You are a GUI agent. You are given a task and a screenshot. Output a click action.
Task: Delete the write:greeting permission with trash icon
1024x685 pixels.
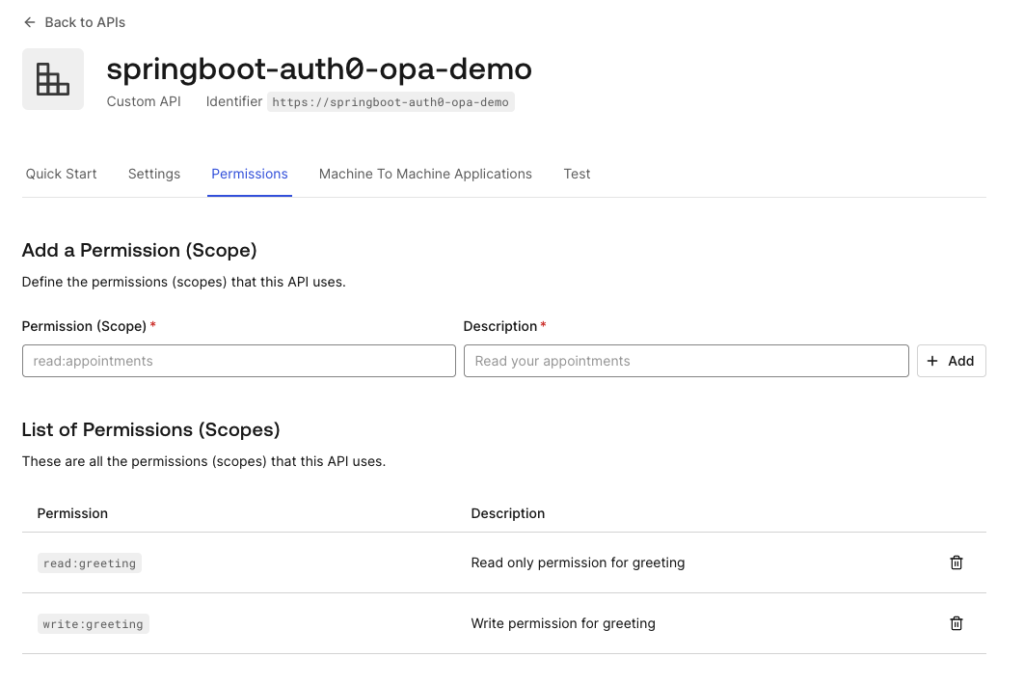point(956,623)
